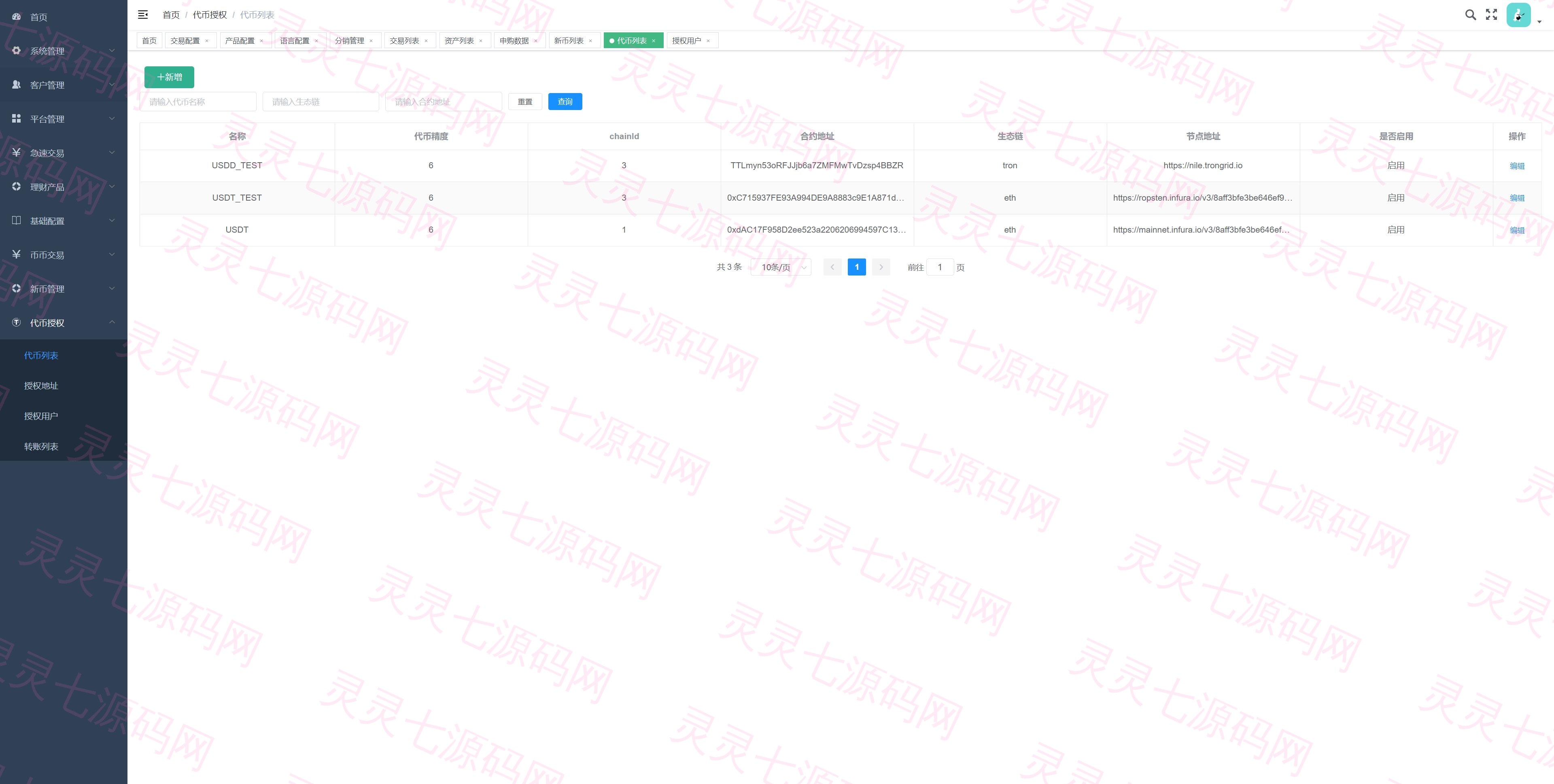Image resolution: width=1554 pixels, height=784 pixels.
Task: Open the 10条/页 page size dropdown
Action: tap(781, 267)
